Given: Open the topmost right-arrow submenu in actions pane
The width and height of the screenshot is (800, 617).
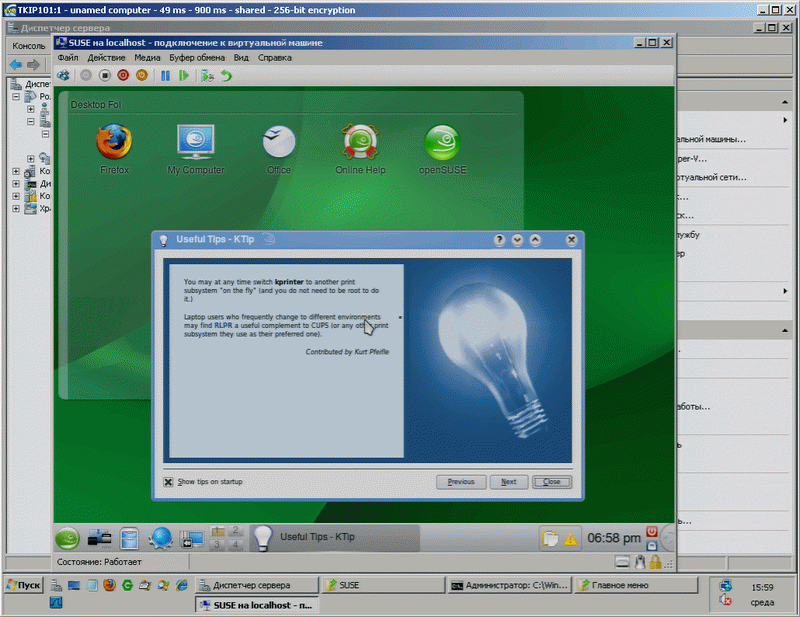Looking at the screenshot, I should pyautogui.click(x=785, y=120).
